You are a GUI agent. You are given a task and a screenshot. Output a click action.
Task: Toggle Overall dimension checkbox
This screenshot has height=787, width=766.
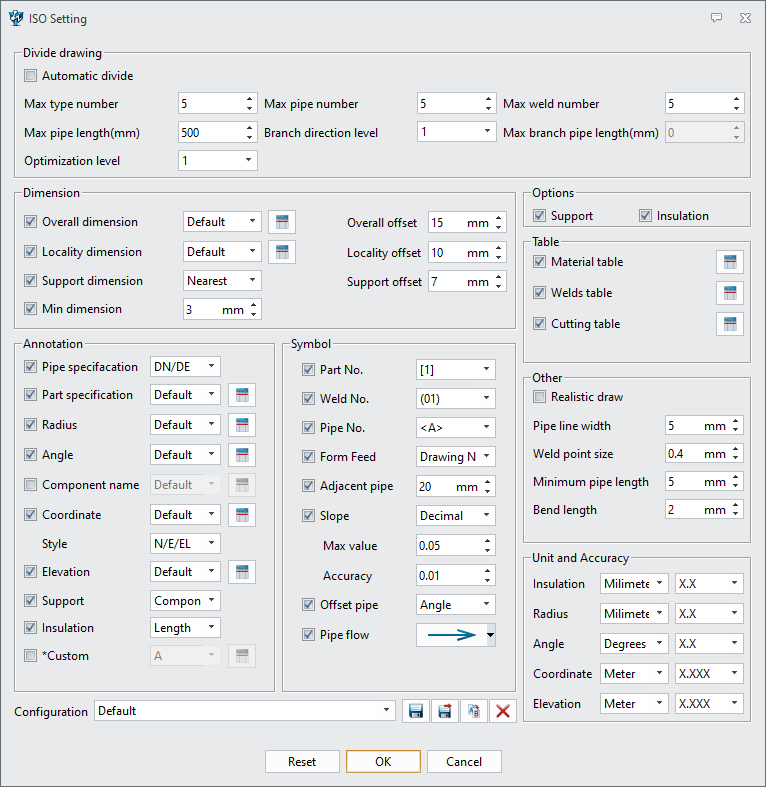pyautogui.click(x=31, y=222)
